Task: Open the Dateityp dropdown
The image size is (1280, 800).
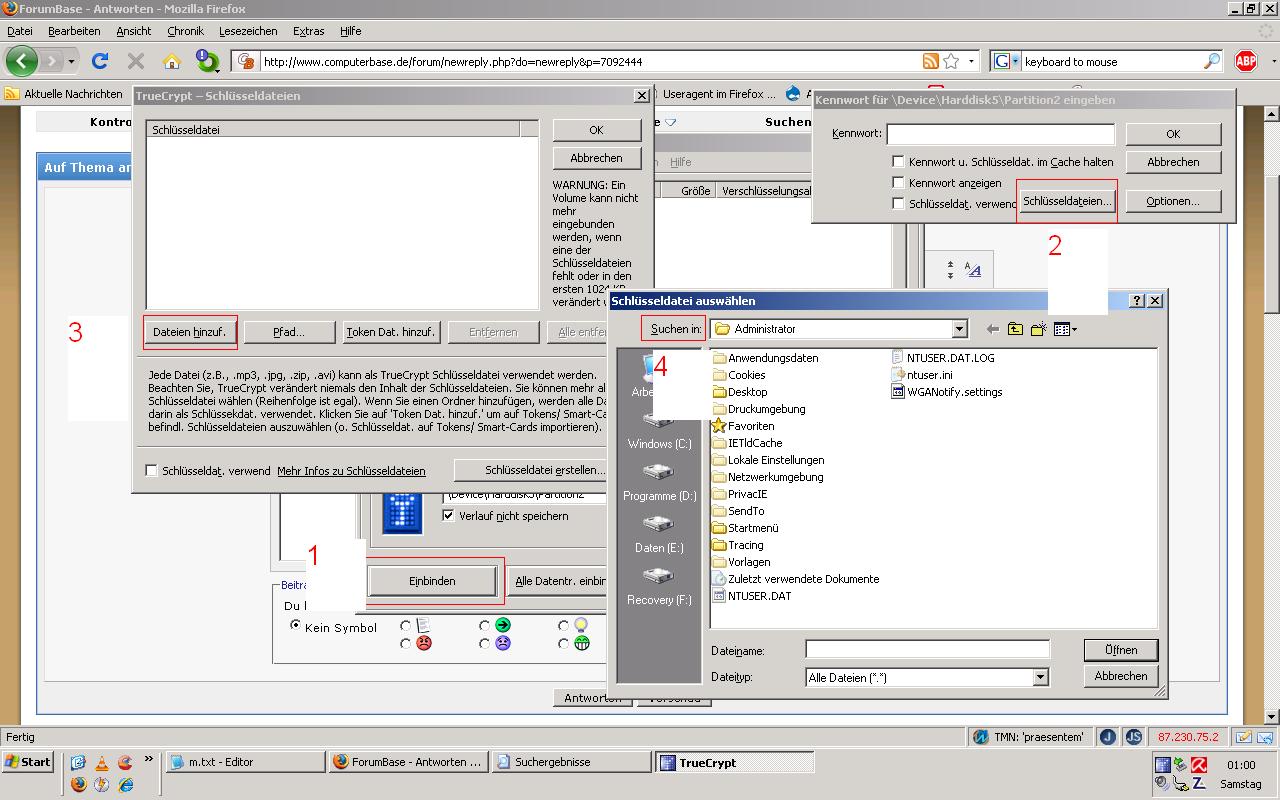Action: [1040, 677]
